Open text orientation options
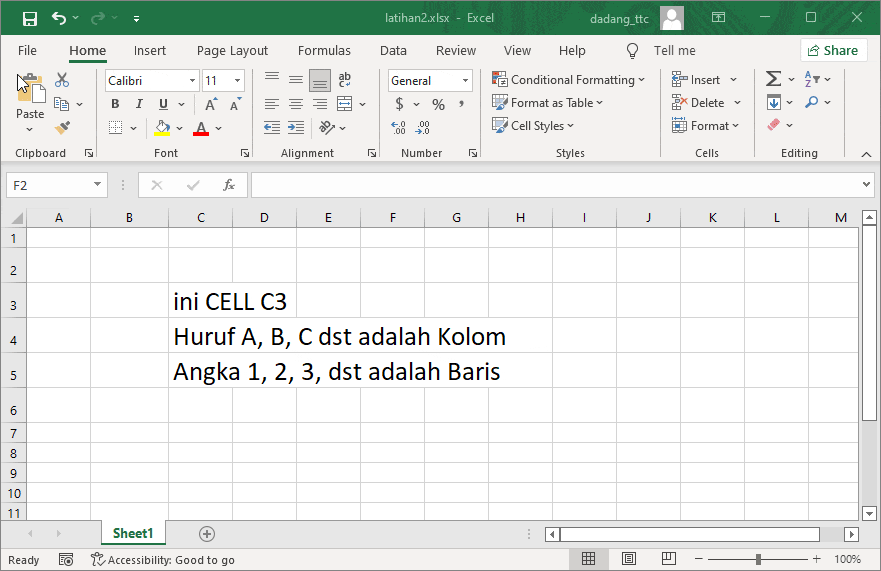The width and height of the screenshot is (881, 571). coord(327,128)
